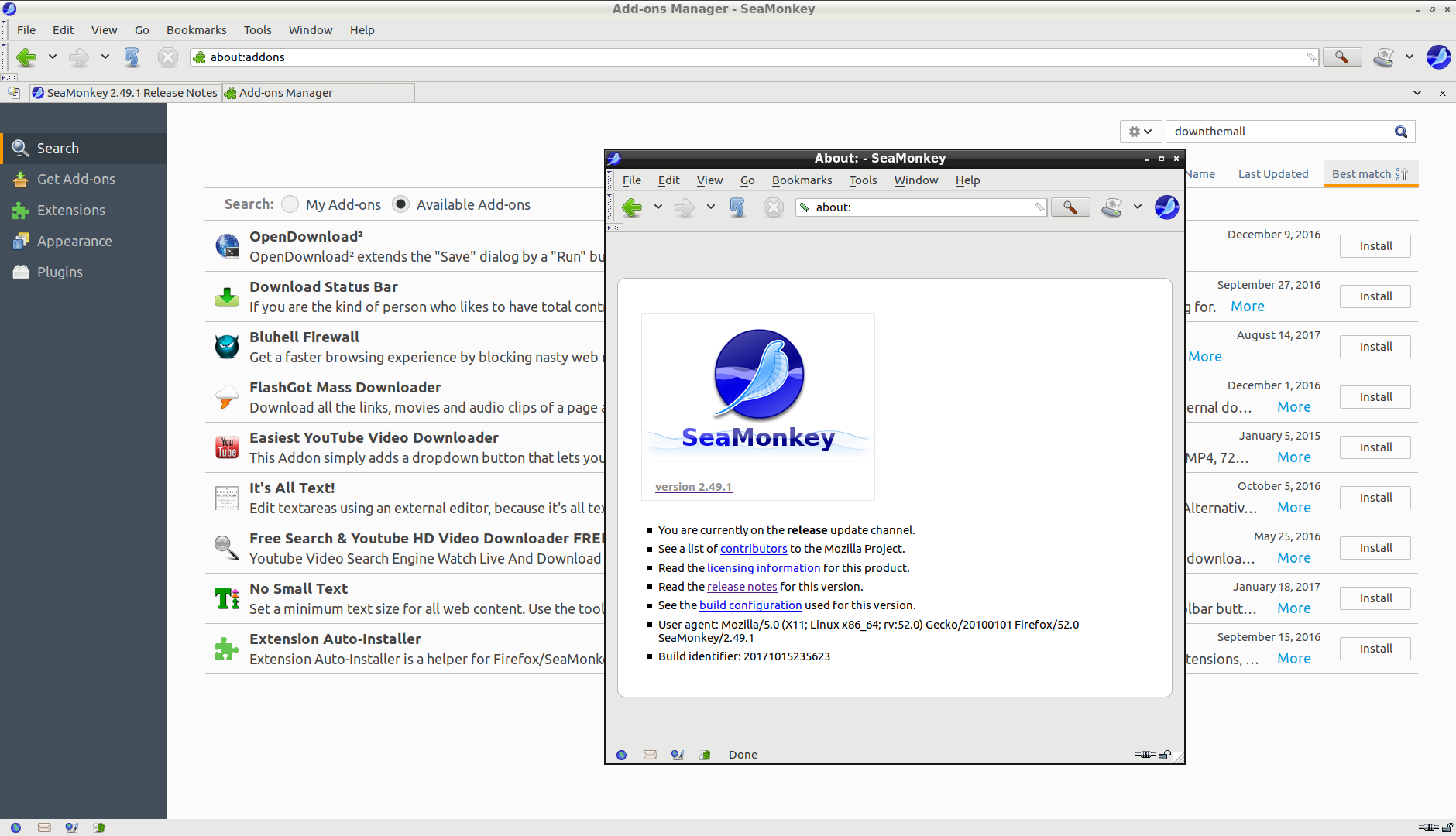Click SeaMonkey throbber in About window
Viewport: 1456px width, 836px height.
pyautogui.click(x=1166, y=207)
